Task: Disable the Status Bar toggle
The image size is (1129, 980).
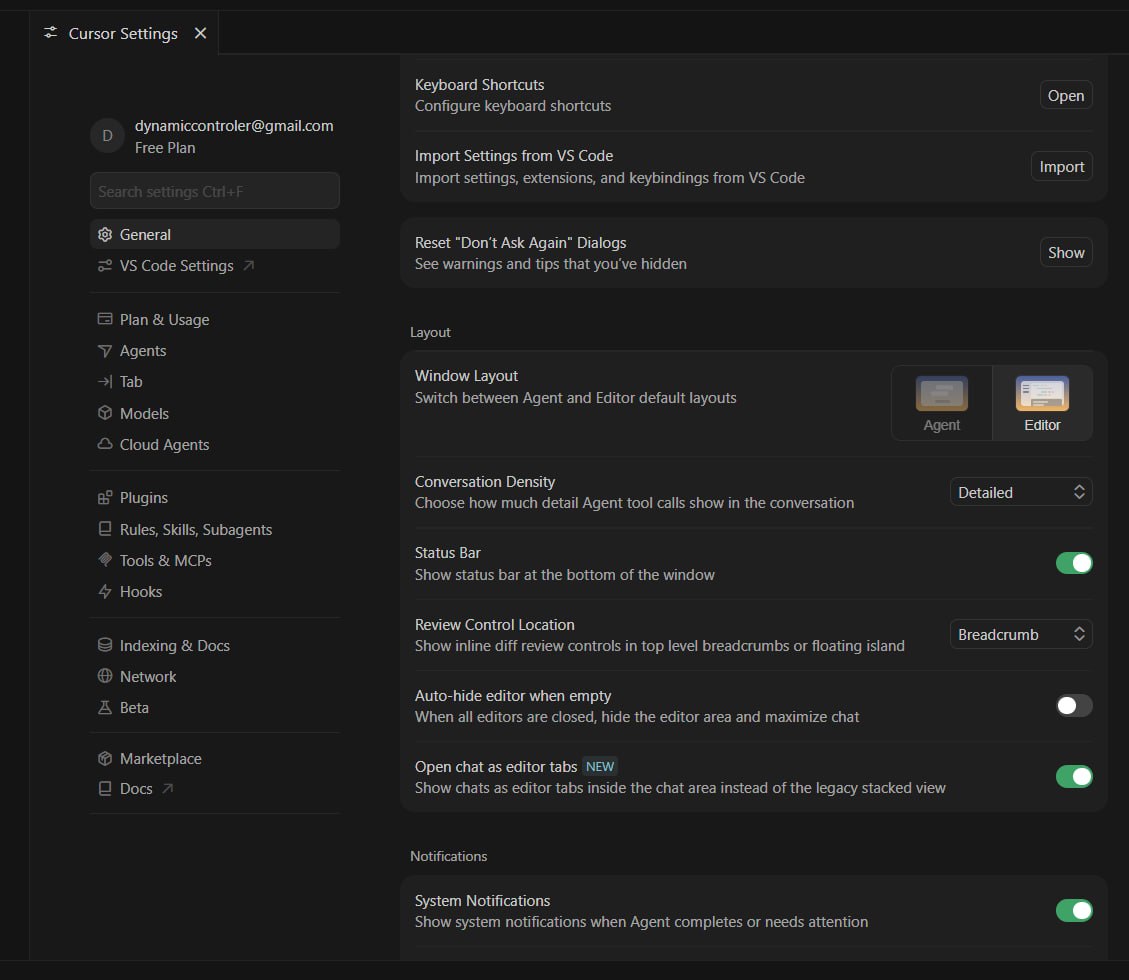Action: tap(1074, 563)
